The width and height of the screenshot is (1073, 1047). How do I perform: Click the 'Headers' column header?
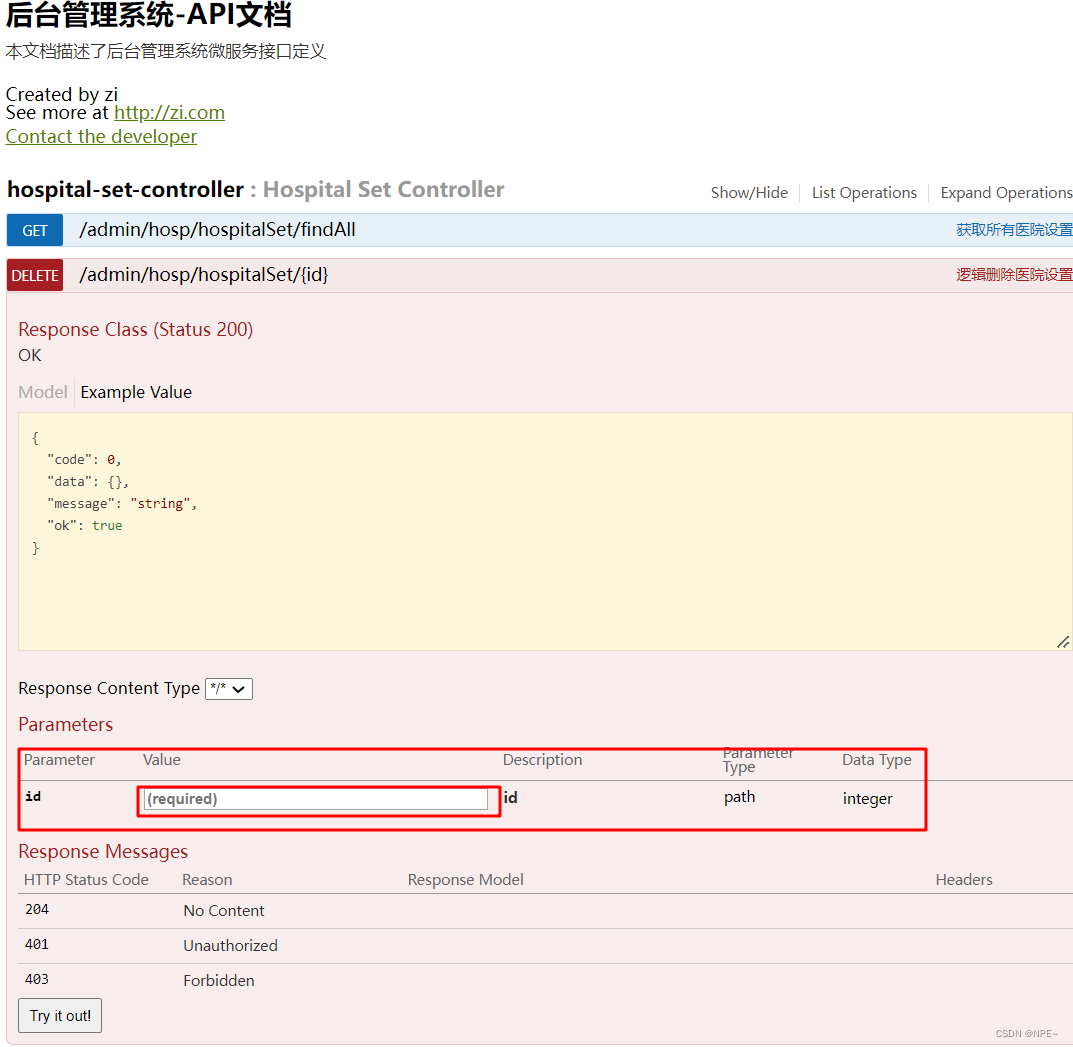(964, 880)
